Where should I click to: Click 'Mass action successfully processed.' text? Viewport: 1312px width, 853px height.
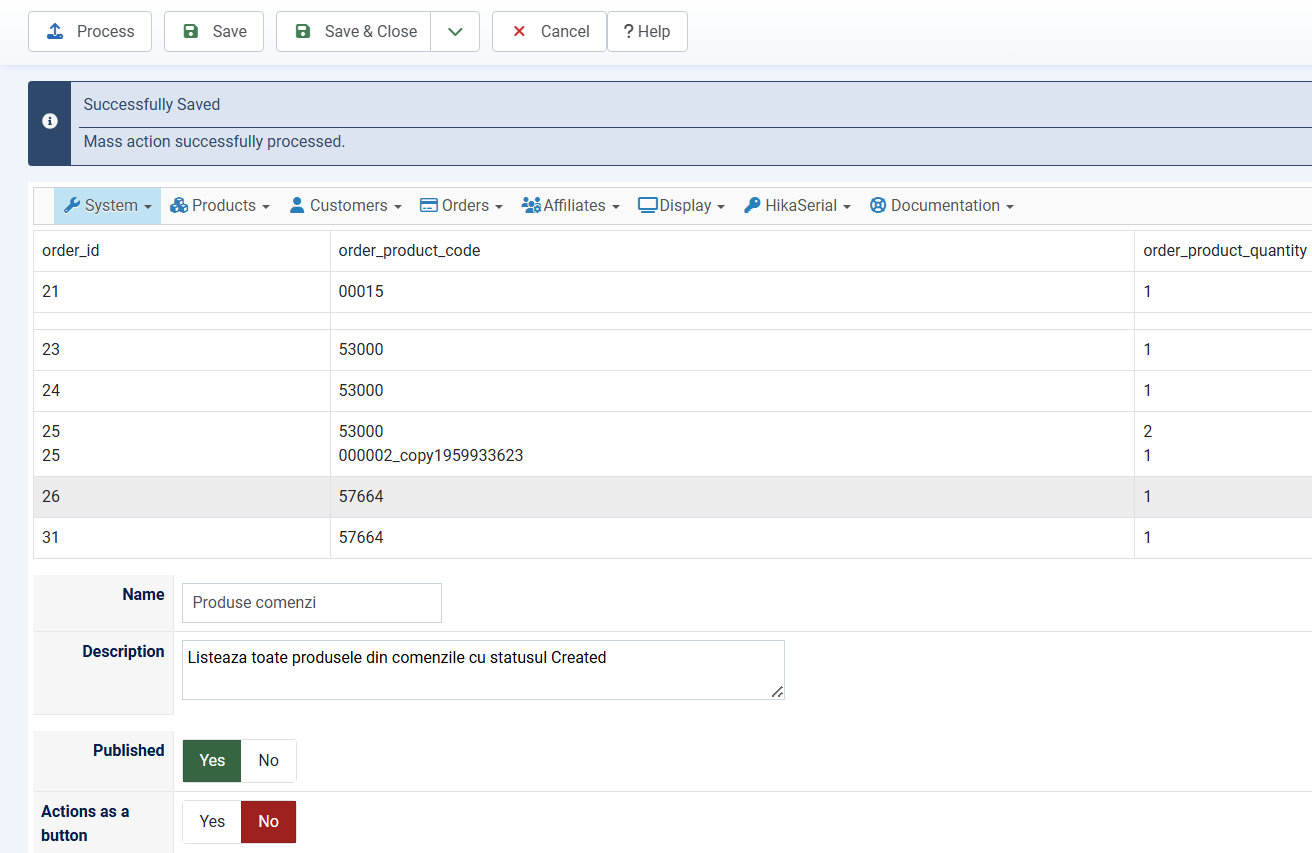[214, 142]
